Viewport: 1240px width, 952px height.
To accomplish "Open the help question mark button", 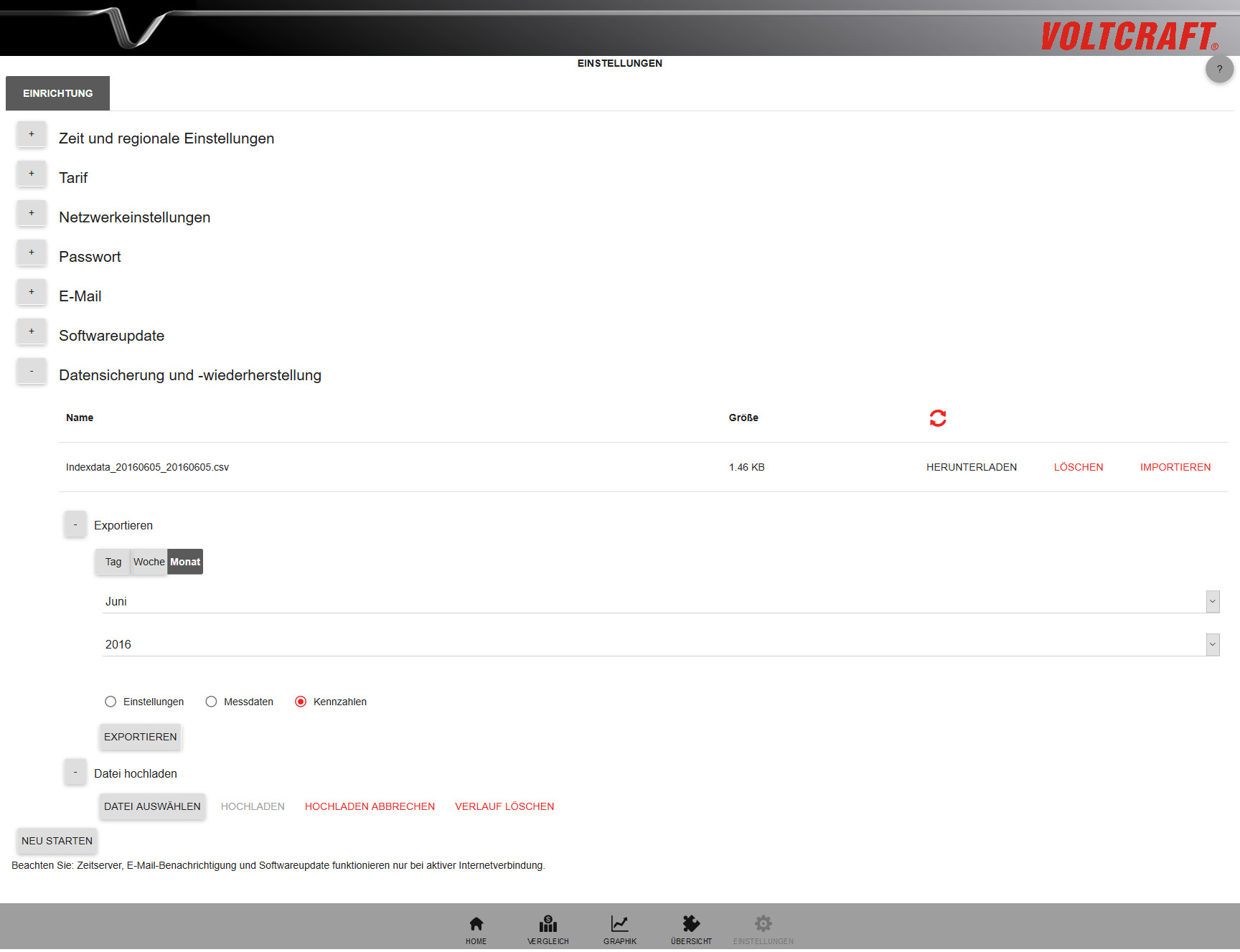I will coord(1219,69).
